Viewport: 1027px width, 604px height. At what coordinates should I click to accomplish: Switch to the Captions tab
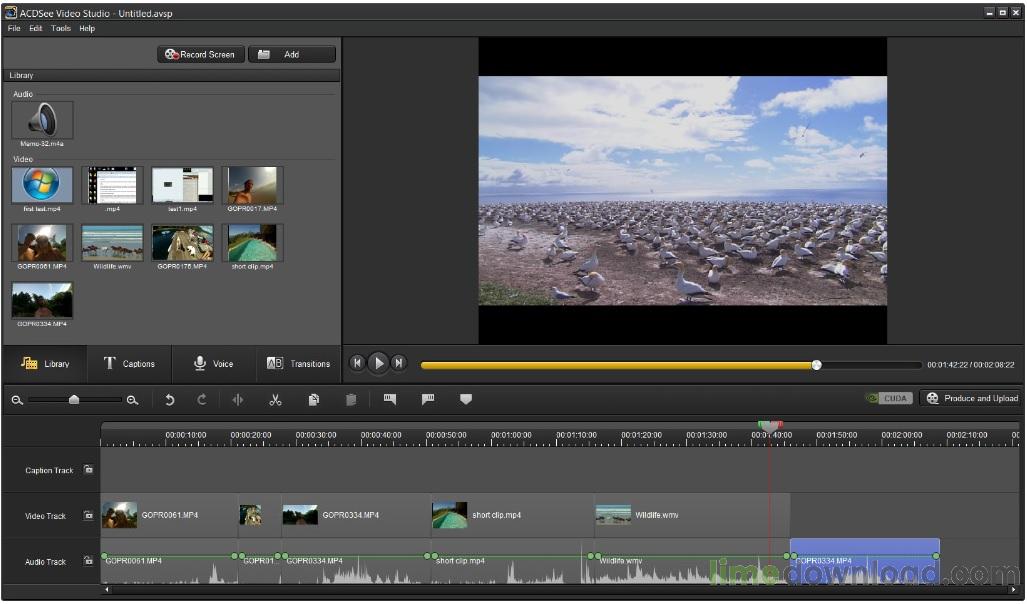pyautogui.click(x=129, y=364)
